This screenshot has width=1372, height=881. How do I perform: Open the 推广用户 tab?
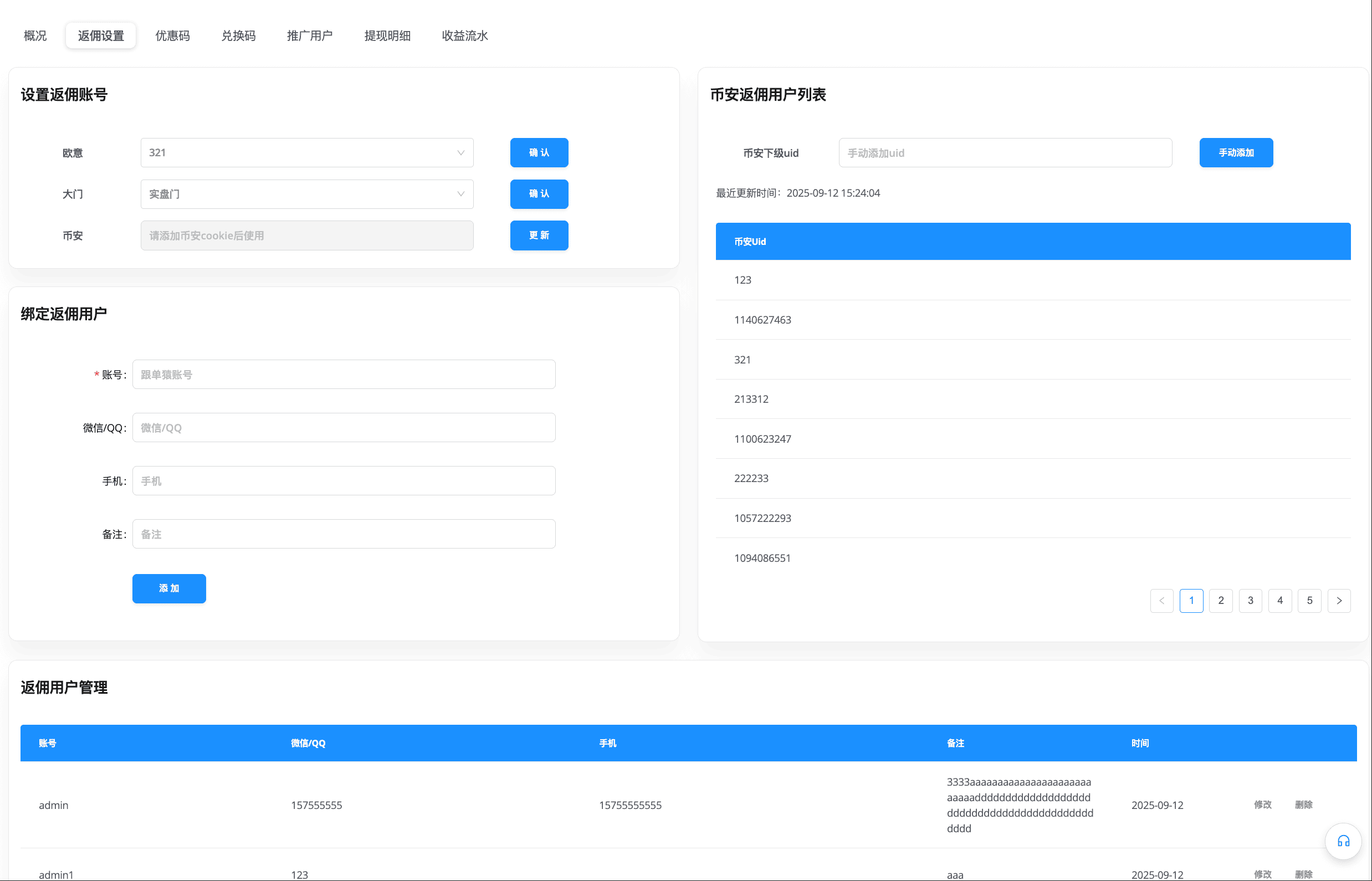pyautogui.click(x=310, y=35)
